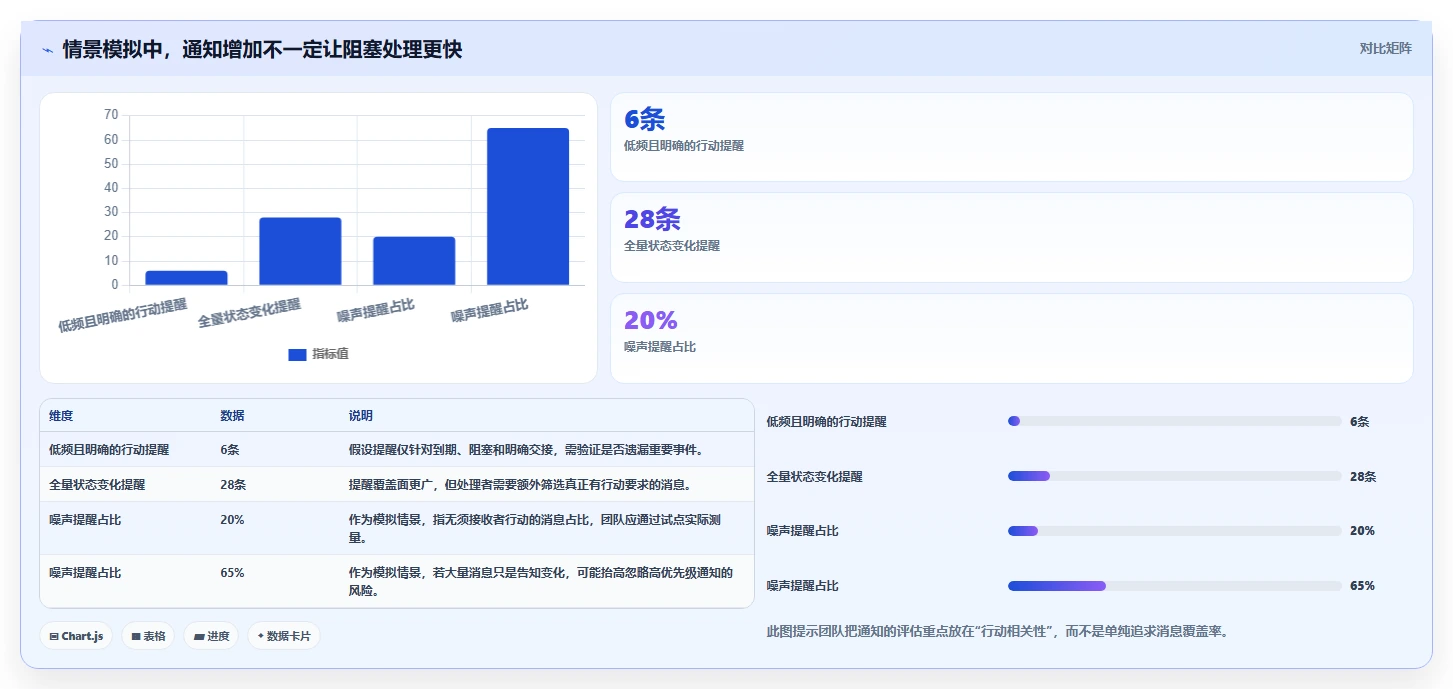Click the tallest chart bar at 65
The height and width of the screenshot is (689, 1453).
click(x=528, y=206)
